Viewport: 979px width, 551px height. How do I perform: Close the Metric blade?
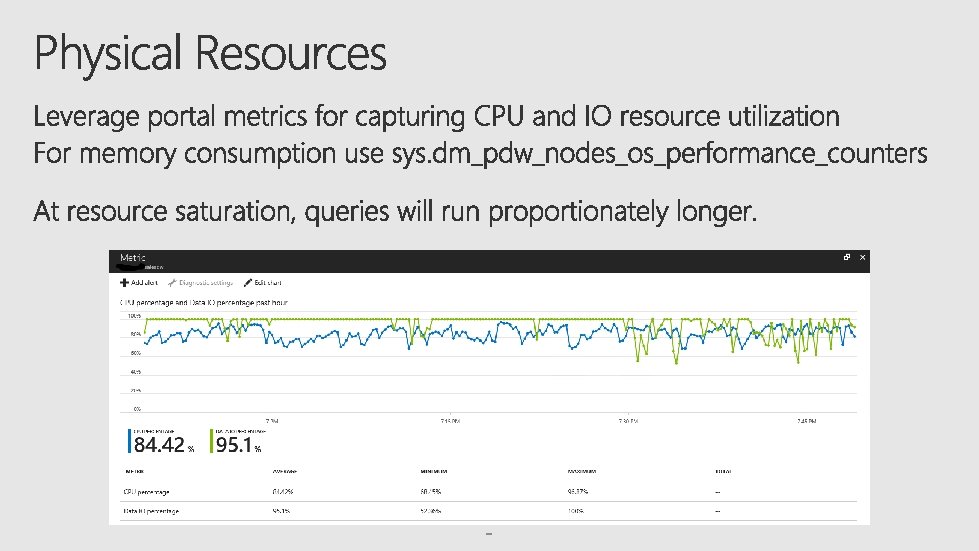click(862, 258)
